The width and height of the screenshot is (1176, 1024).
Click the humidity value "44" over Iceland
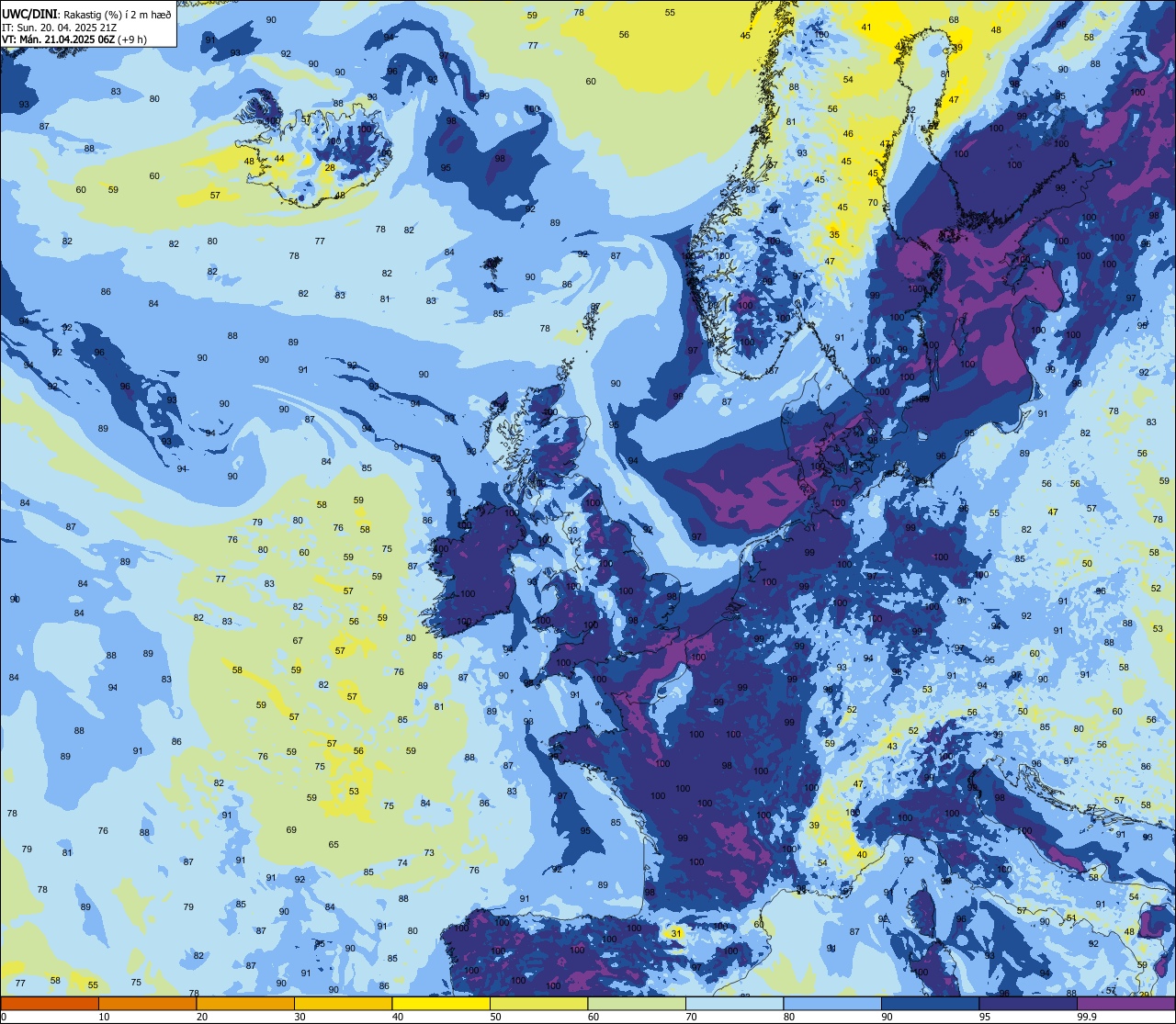[x=279, y=158]
